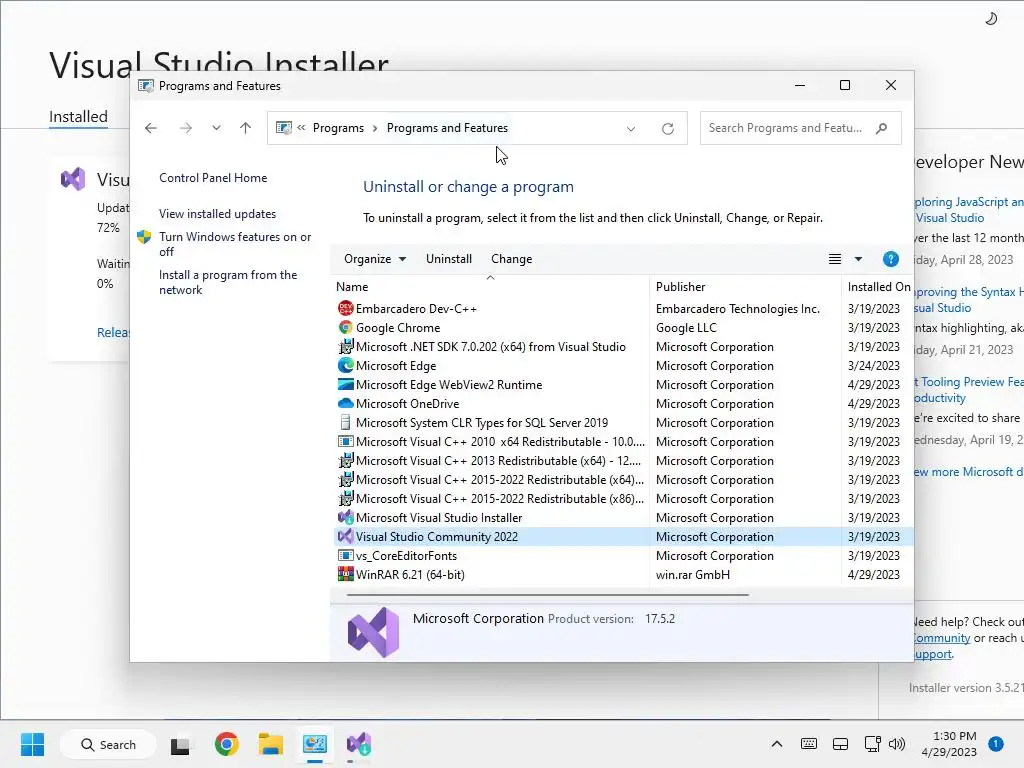Select Microsoft Visual C++ 2010 x64 Redistributable icon
The width and height of the screenshot is (1024, 768).
click(345, 441)
